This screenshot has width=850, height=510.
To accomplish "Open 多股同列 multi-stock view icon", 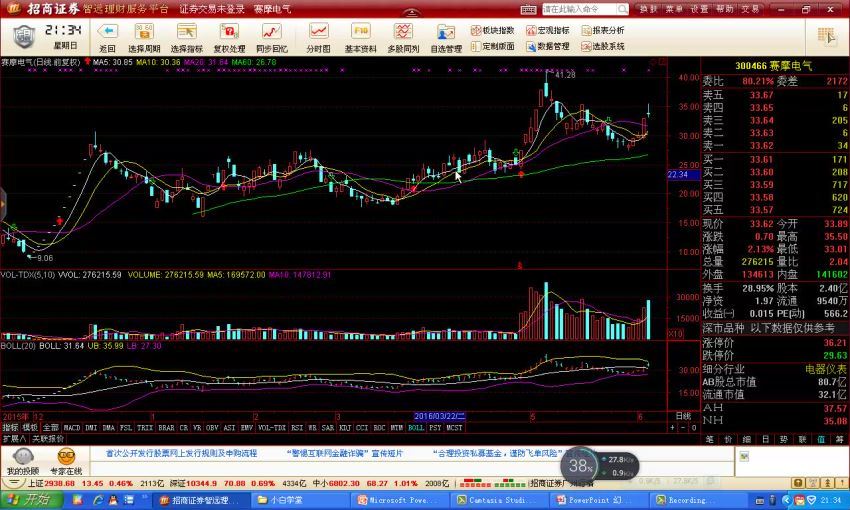I will [403, 31].
